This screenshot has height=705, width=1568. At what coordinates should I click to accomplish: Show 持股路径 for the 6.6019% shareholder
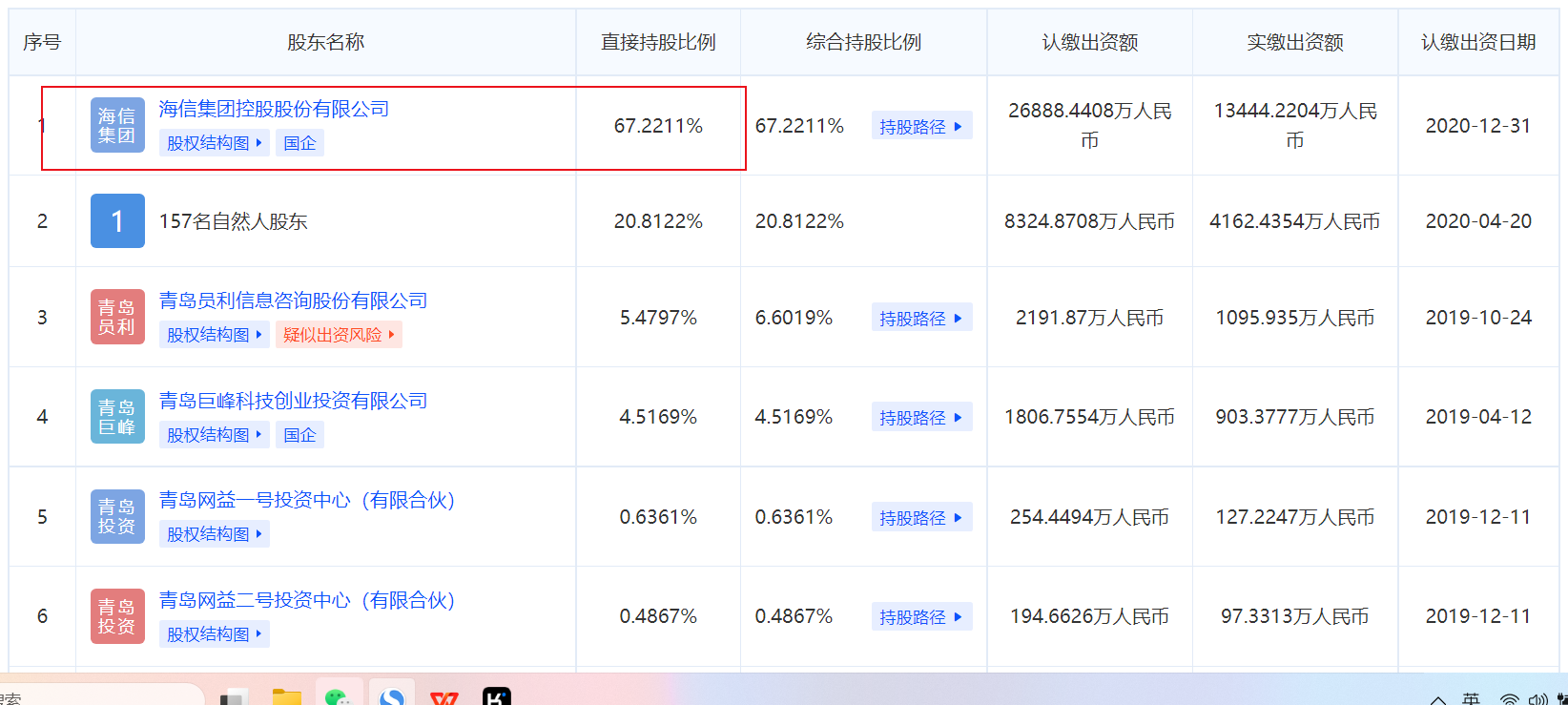pyautogui.click(x=921, y=318)
